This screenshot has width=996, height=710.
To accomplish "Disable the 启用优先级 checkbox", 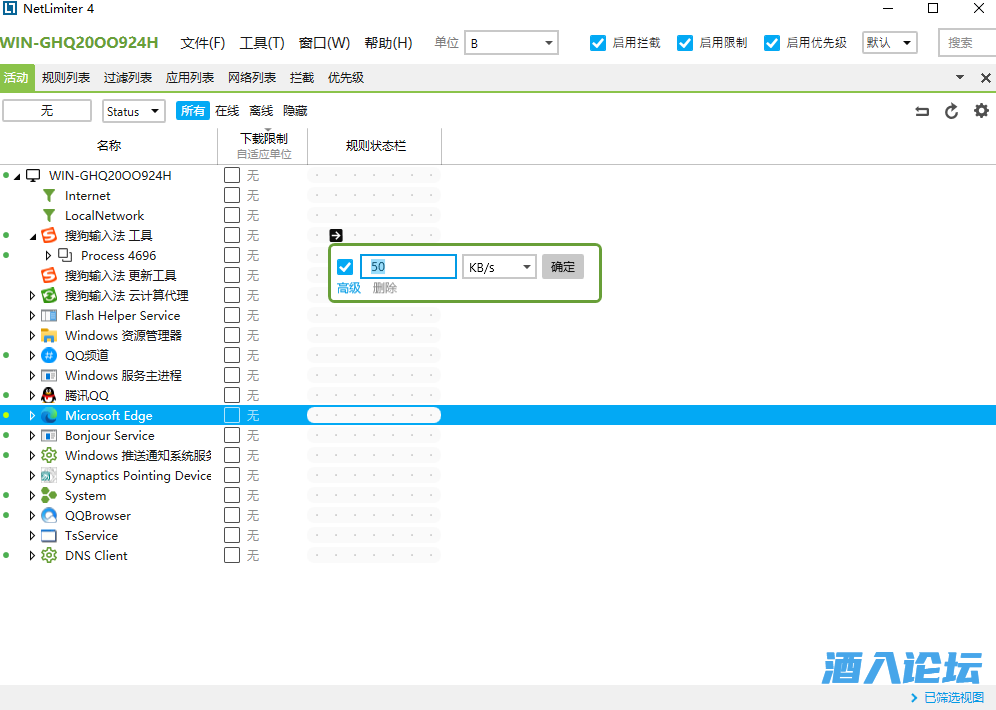I will (x=772, y=43).
